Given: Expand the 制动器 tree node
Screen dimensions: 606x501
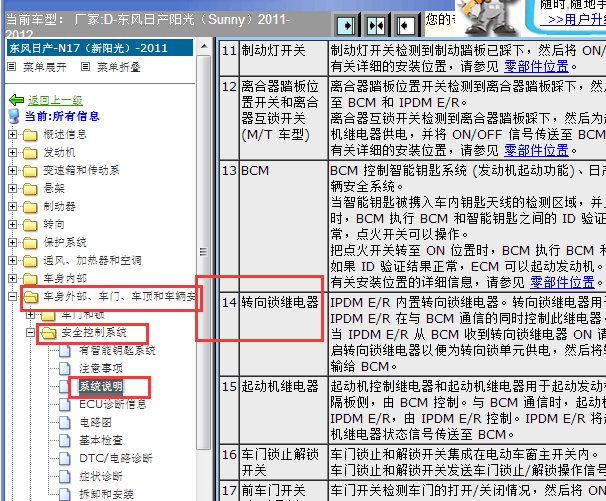Looking at the screenshot, I should tap(12, 206).
